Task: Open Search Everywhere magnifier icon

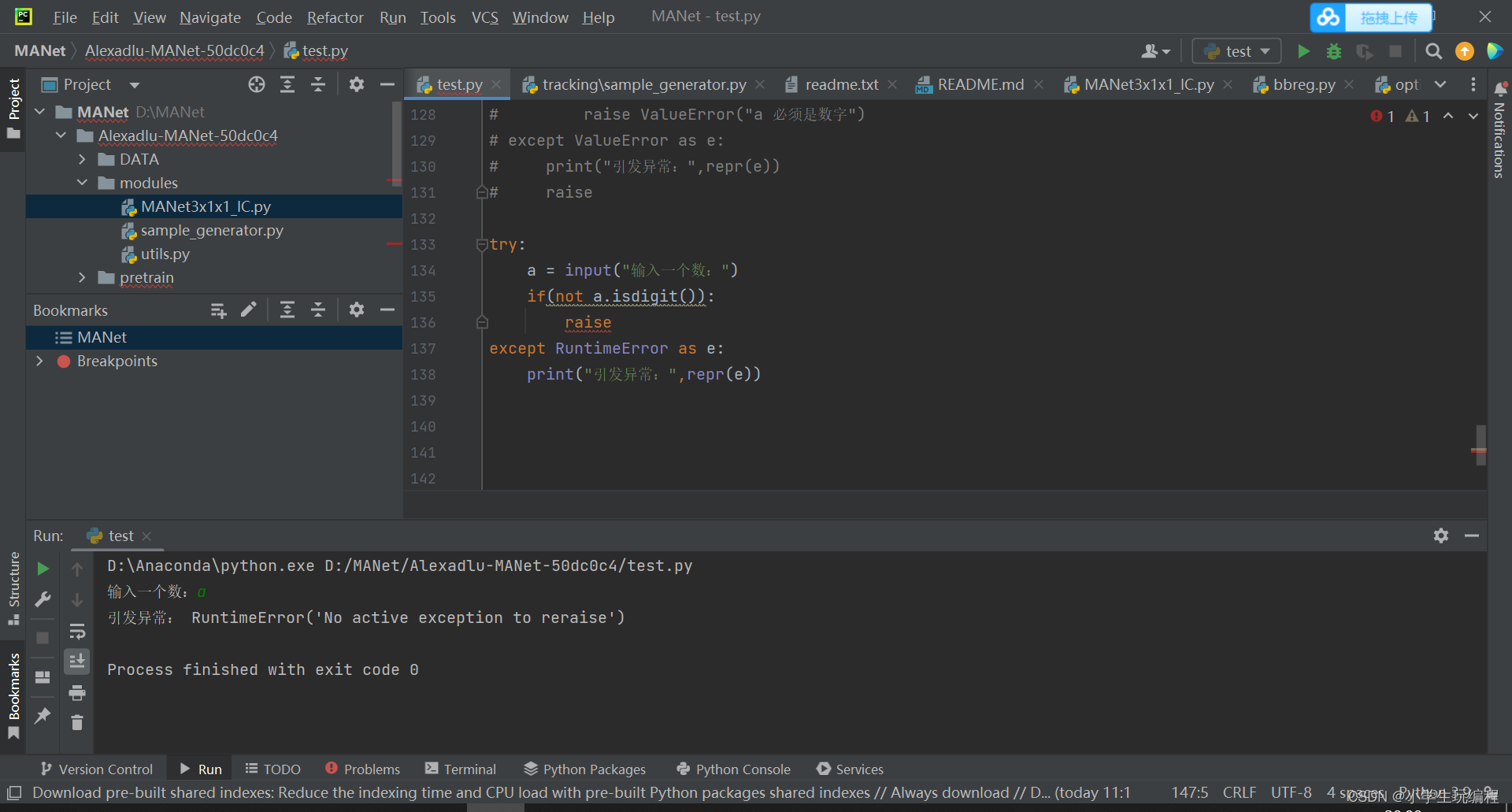Action: click(1434, 51)
